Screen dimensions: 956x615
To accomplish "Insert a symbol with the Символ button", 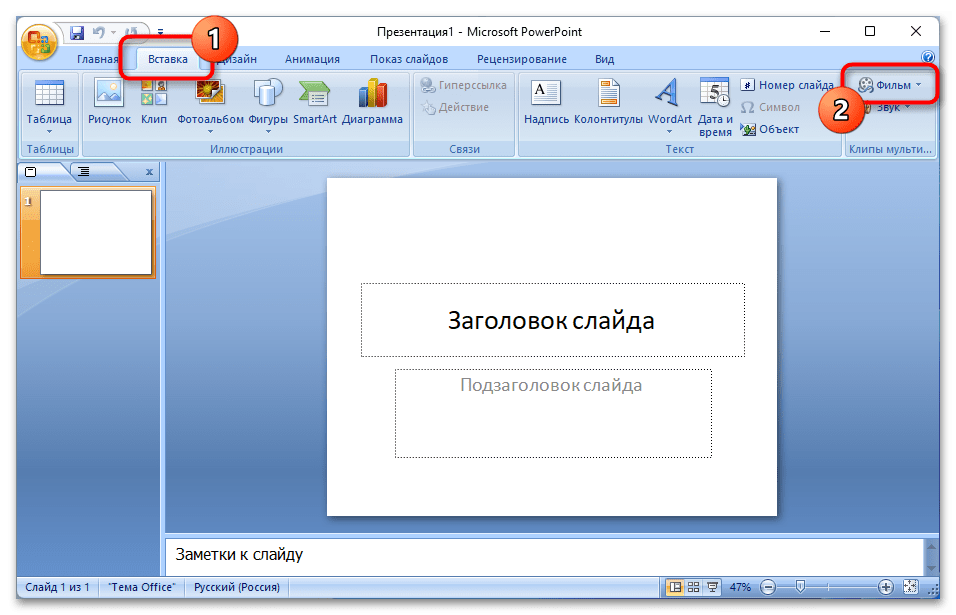I will [x=770, y=107].
